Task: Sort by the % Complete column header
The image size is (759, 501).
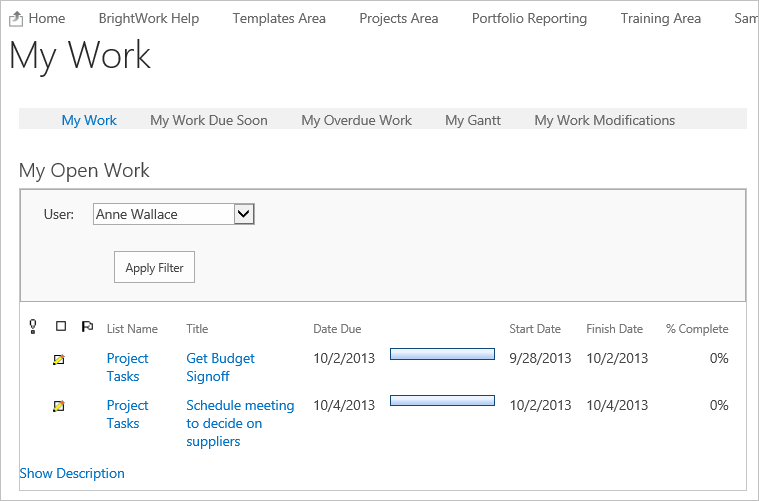Action: click(697, 329)
